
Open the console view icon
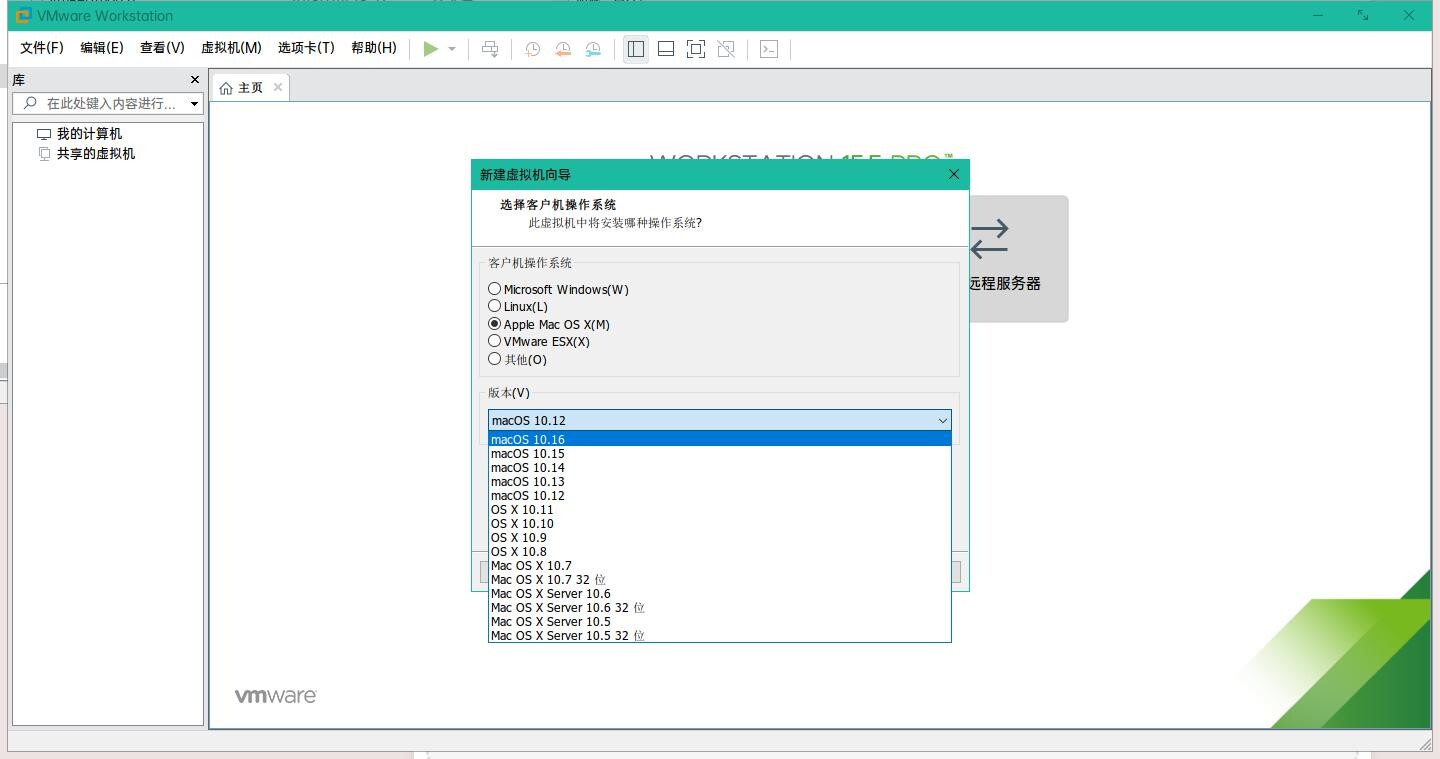point(769,49)
